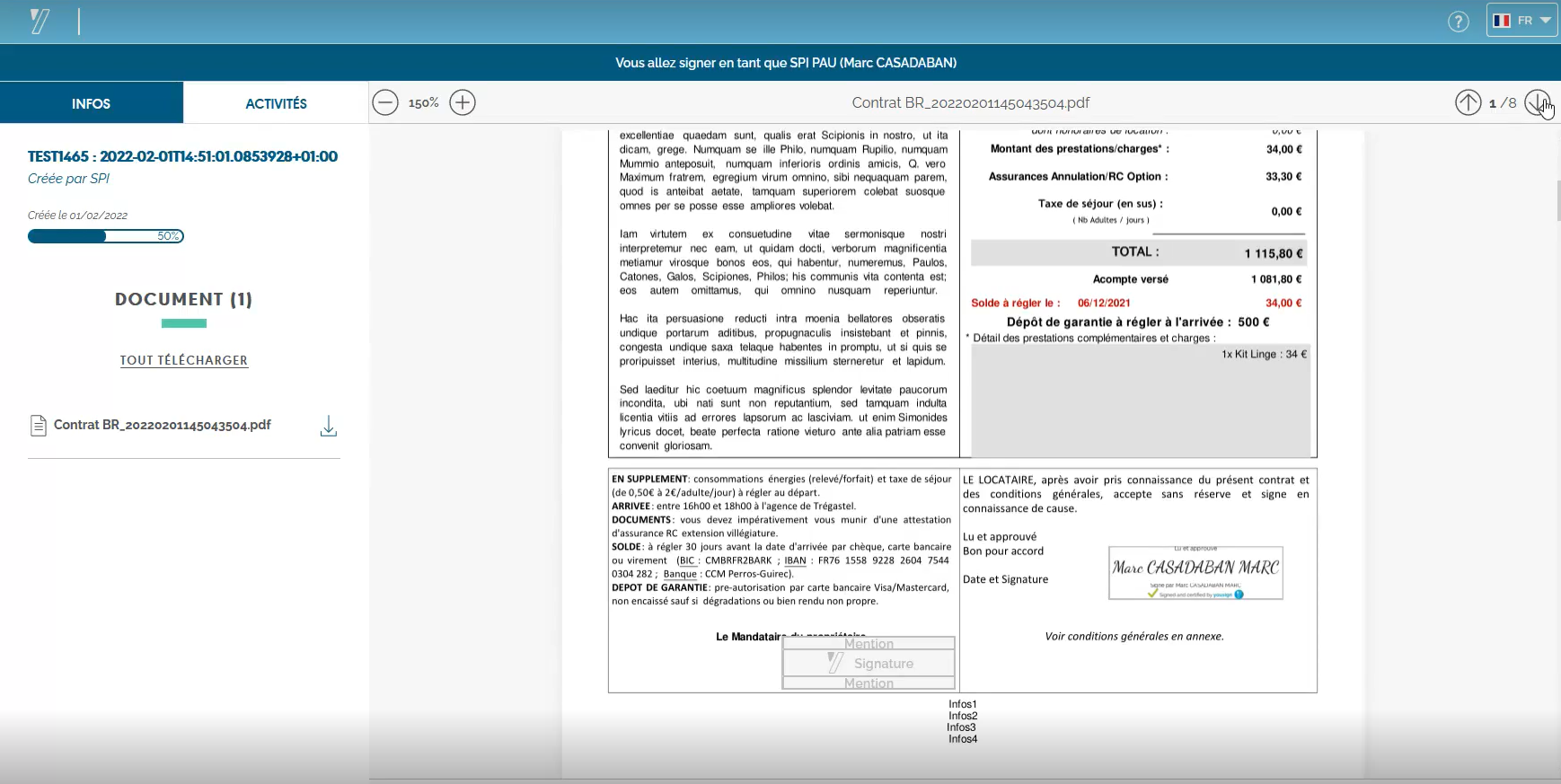Click 'Lu et approuvé' text in contract
This screenshot has height=784, width=1561.
(x=1000, y=537)
